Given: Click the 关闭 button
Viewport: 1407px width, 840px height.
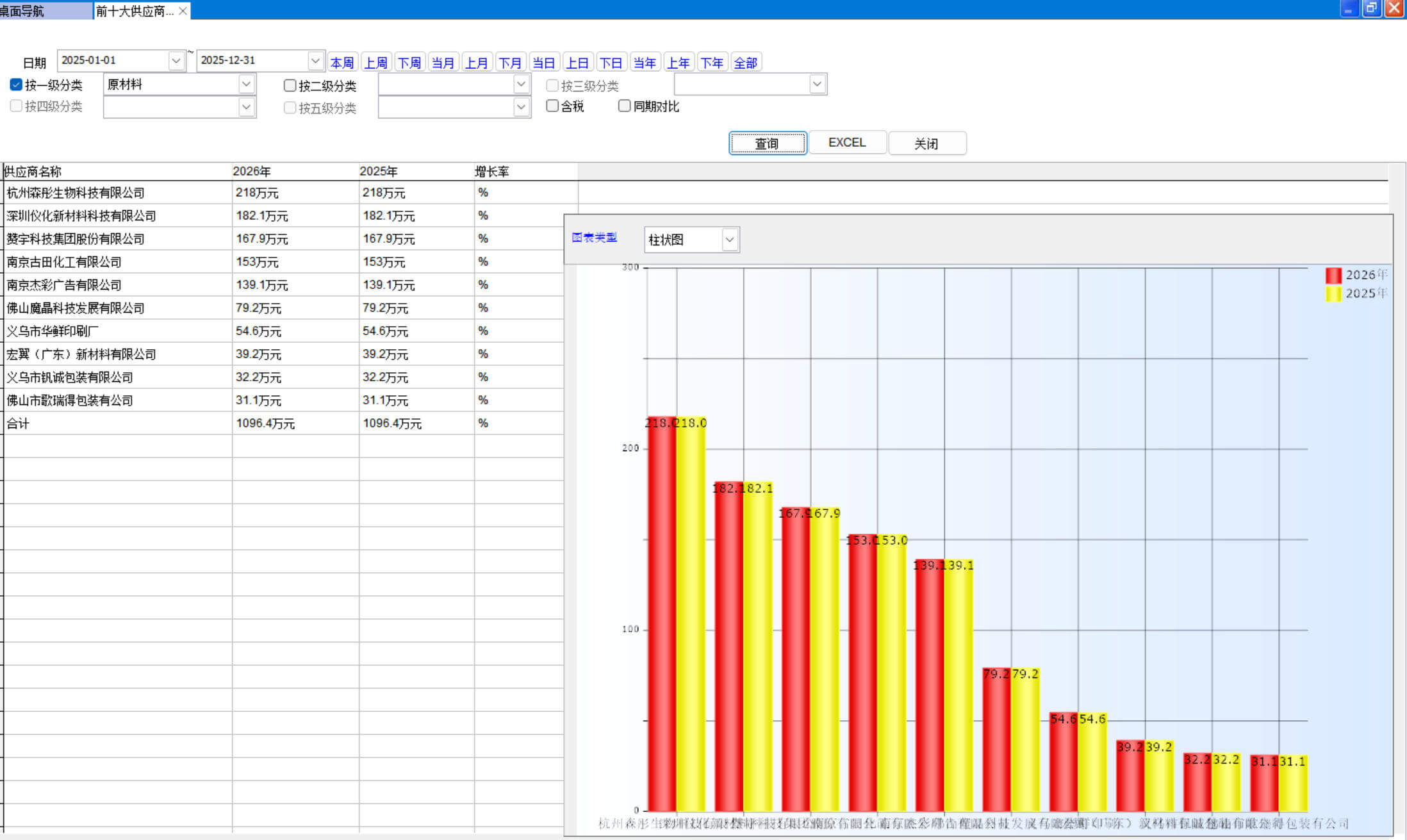Looking at the screenshot, I should click(926, 143).
